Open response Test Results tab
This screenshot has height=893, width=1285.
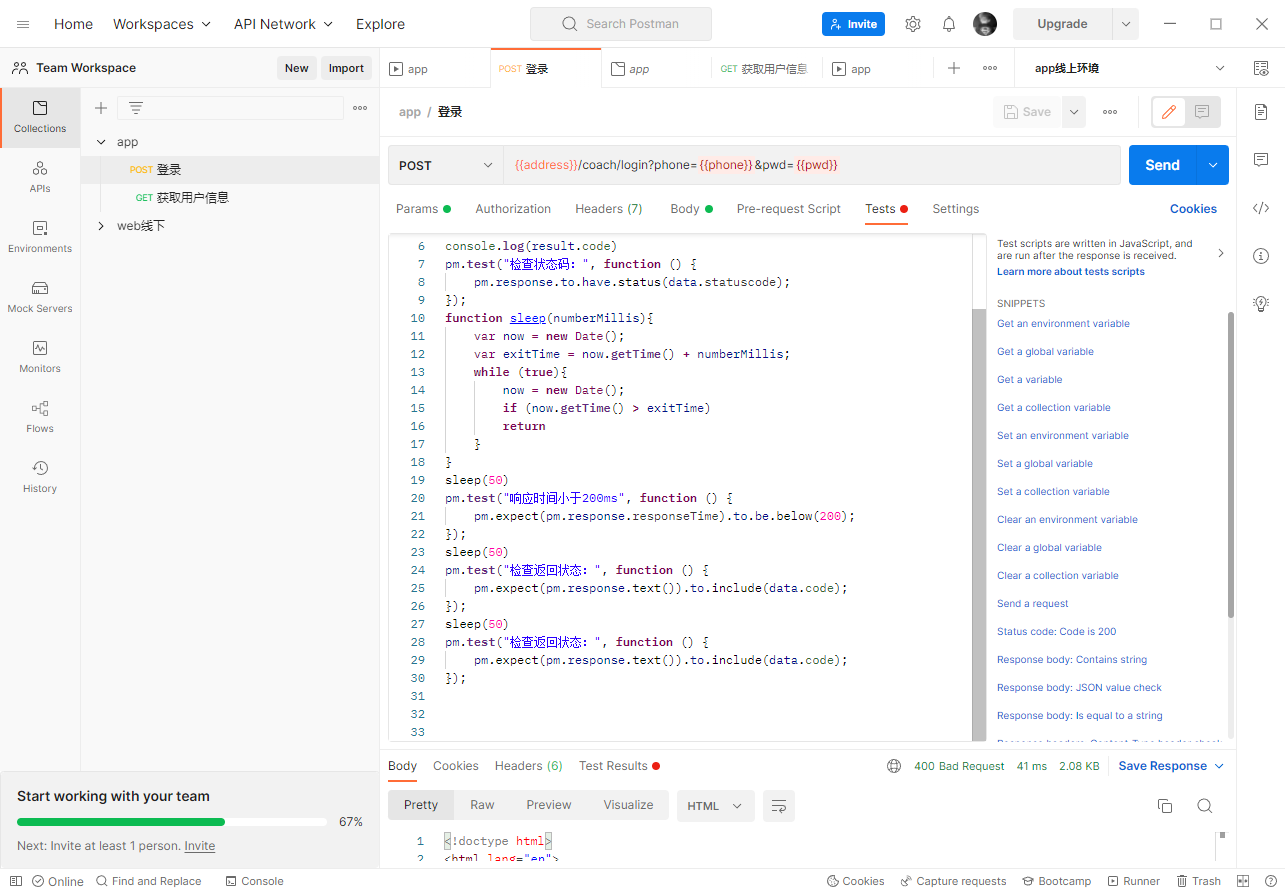(619, 766)
